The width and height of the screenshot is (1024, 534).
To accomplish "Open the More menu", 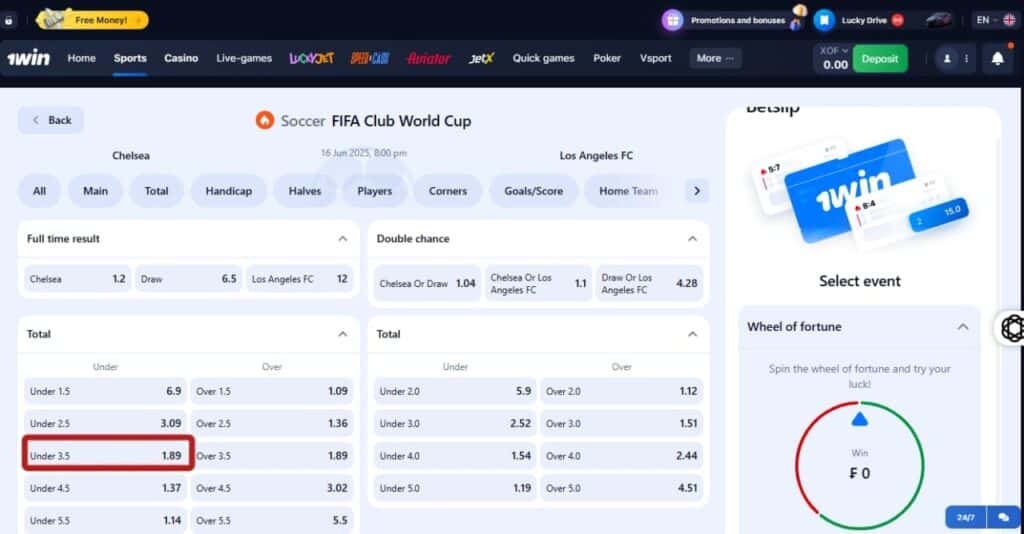I will point(715,58).
